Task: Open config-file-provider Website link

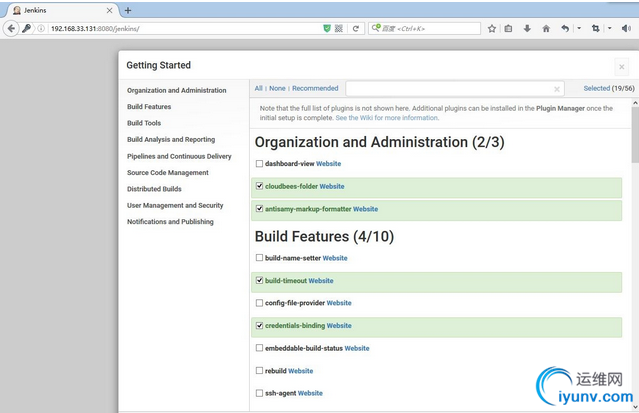Action: 339,303
